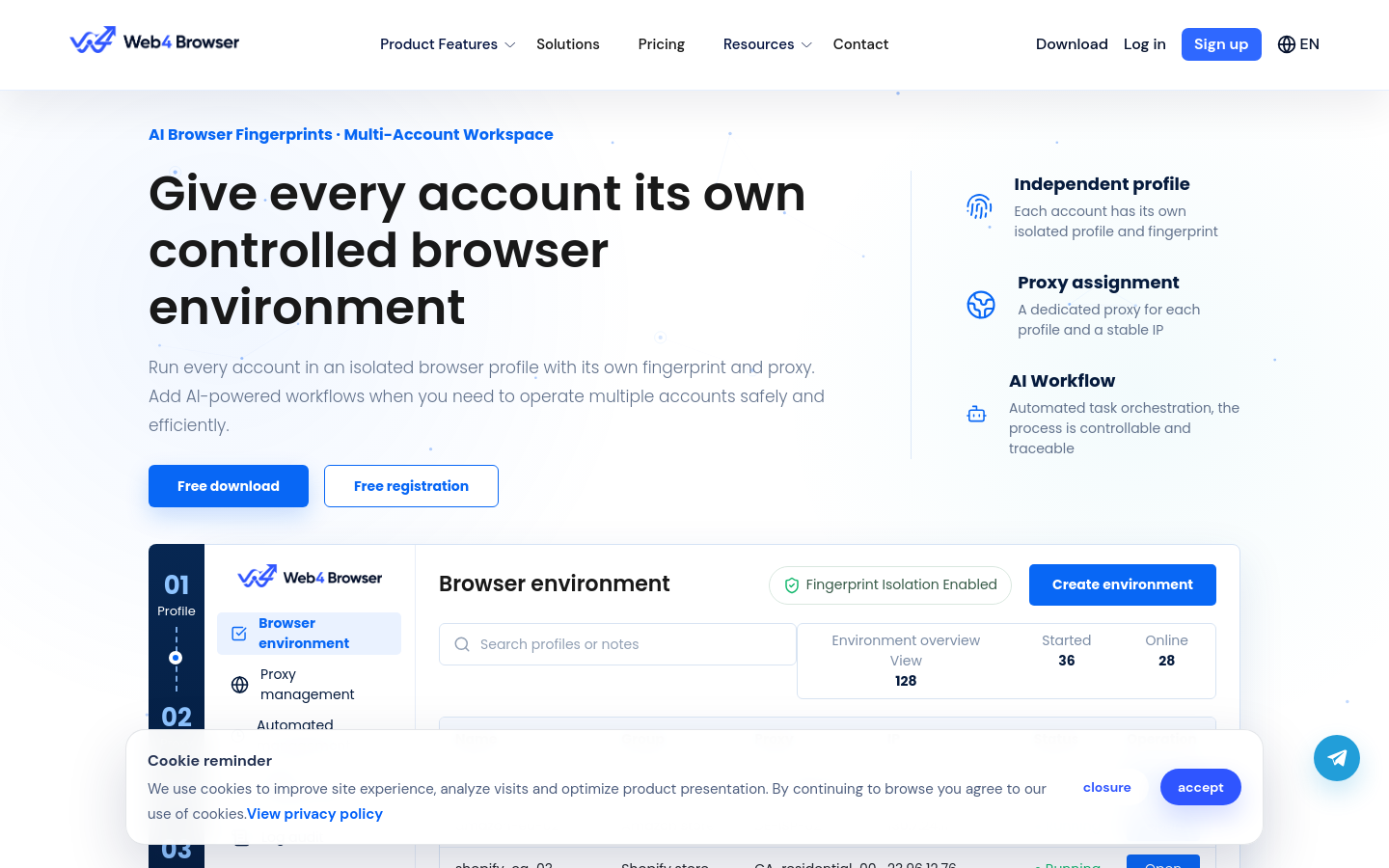Open the Solutions menu item

[x=568, y=44]
